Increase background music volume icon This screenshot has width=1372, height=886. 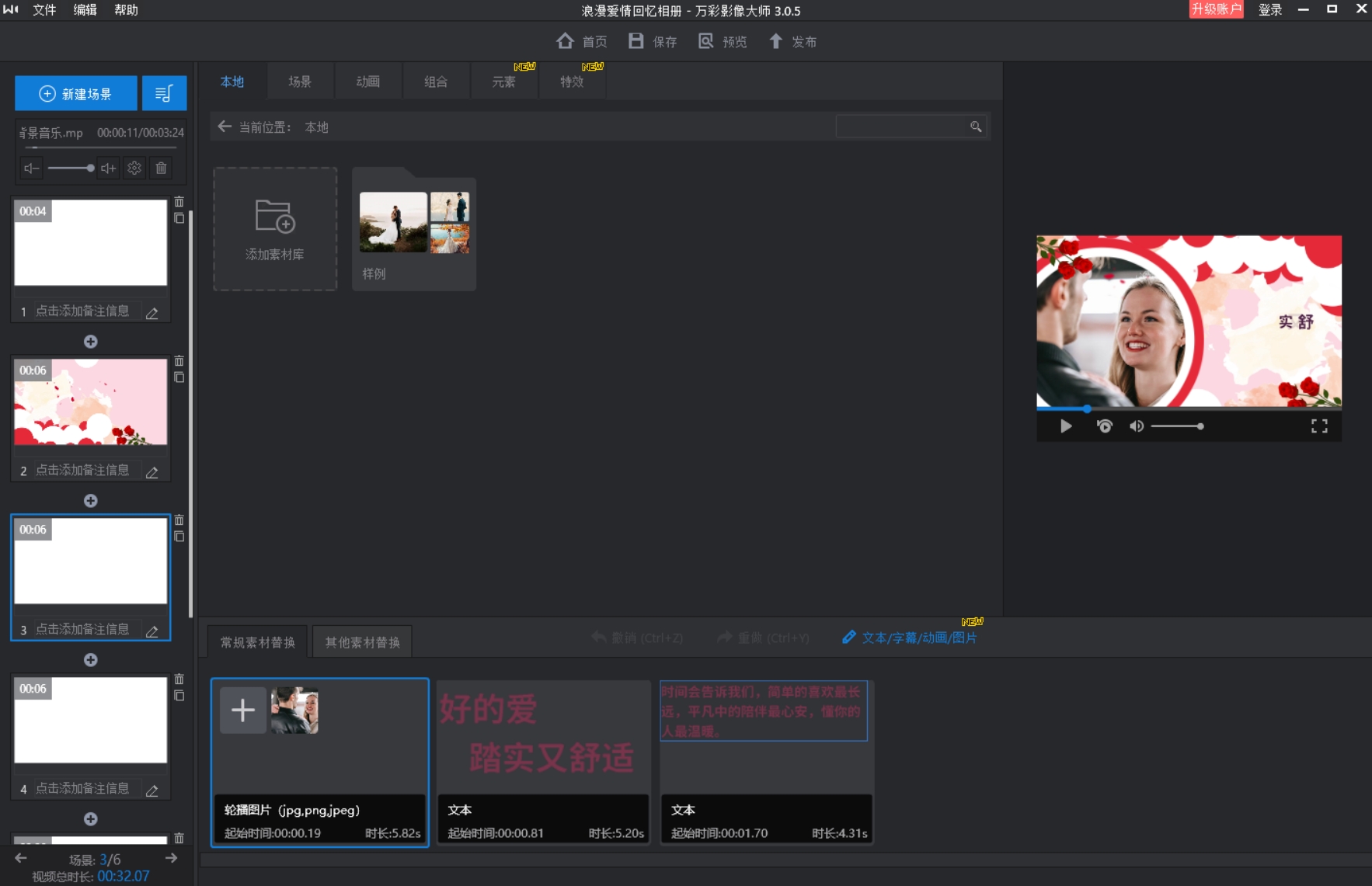109,169
